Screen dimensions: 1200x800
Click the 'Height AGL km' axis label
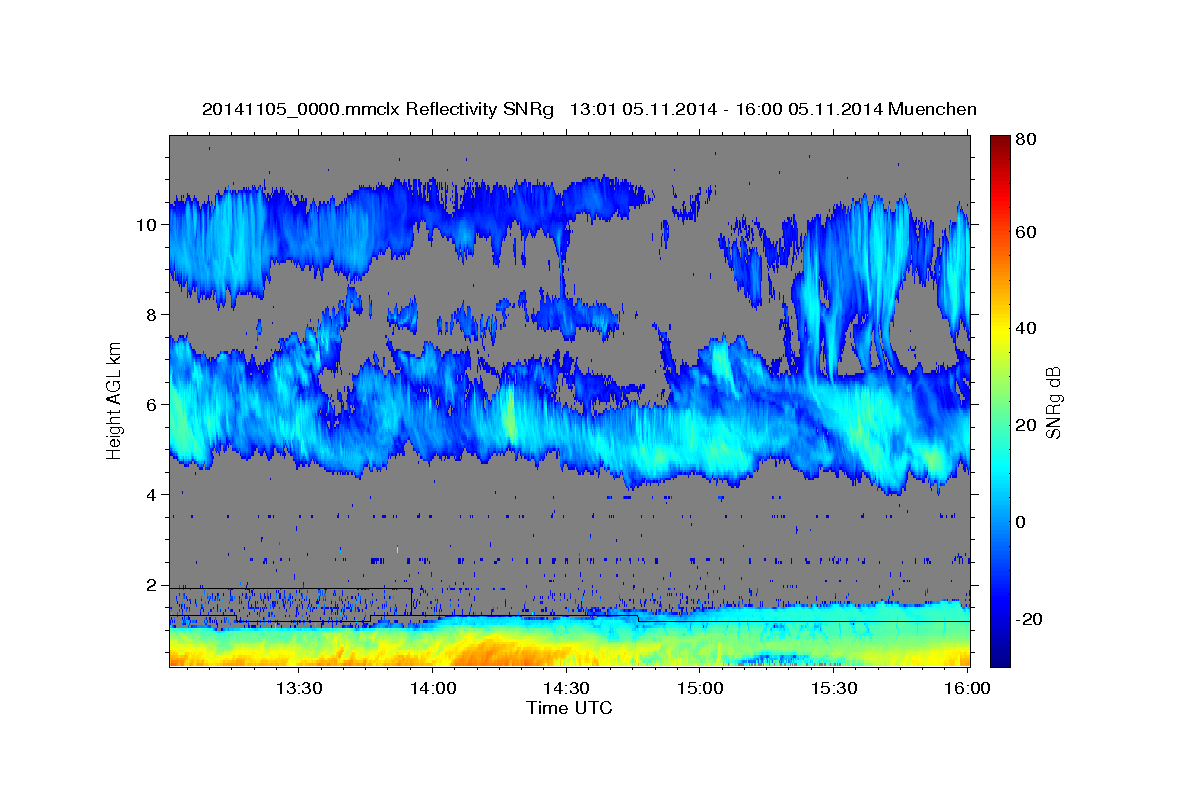(114, 399)
